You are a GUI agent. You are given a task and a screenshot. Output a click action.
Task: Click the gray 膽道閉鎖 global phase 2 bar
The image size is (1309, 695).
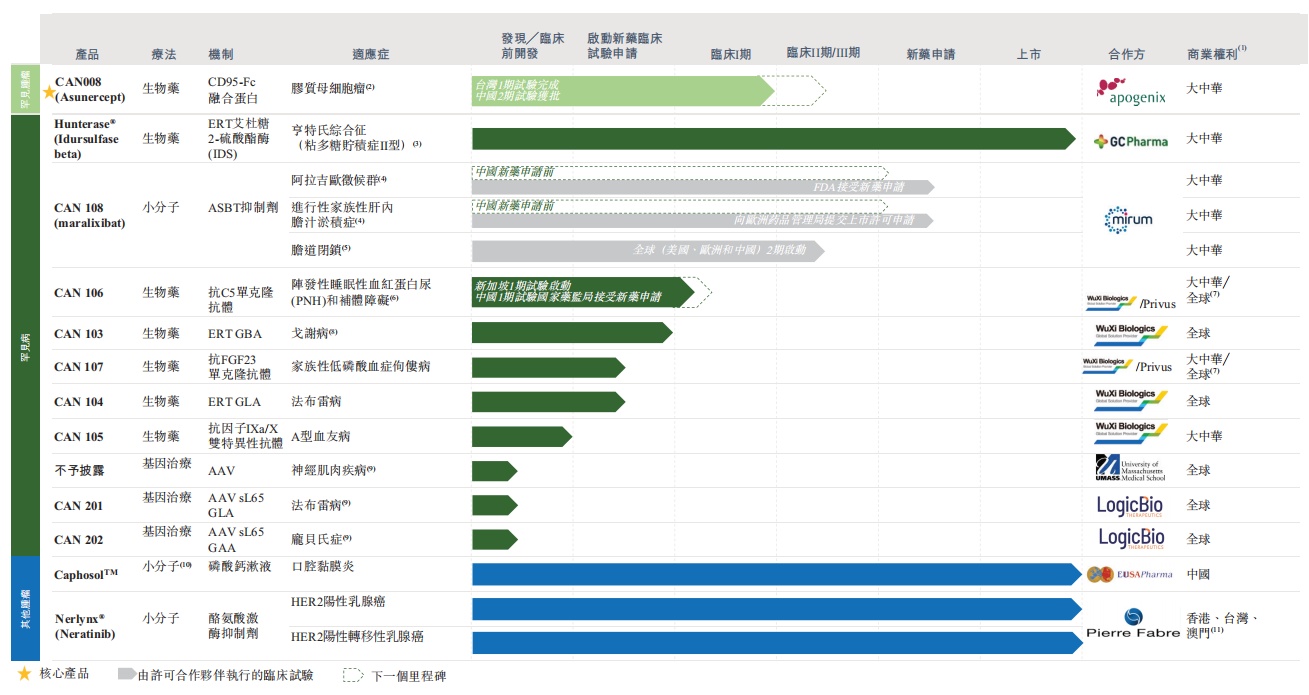pos(648,251)
